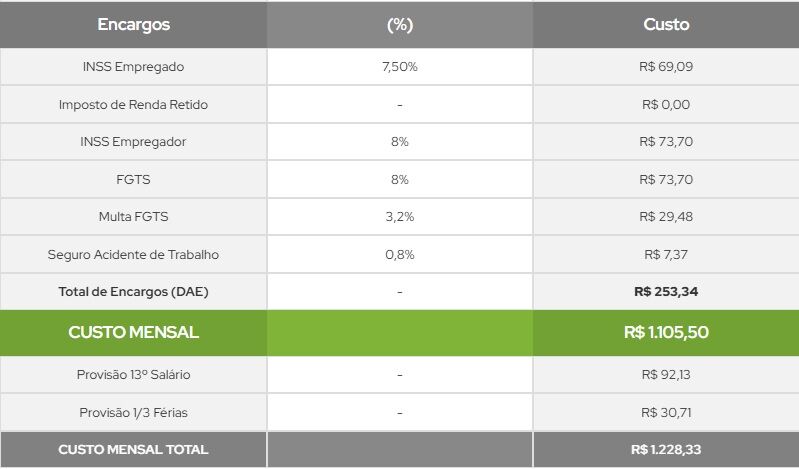The height and width of the screenshot is (469, 799).
Task: Click the R$ 1.228,33 total monthly cost
Action: [x=666, y=450]
